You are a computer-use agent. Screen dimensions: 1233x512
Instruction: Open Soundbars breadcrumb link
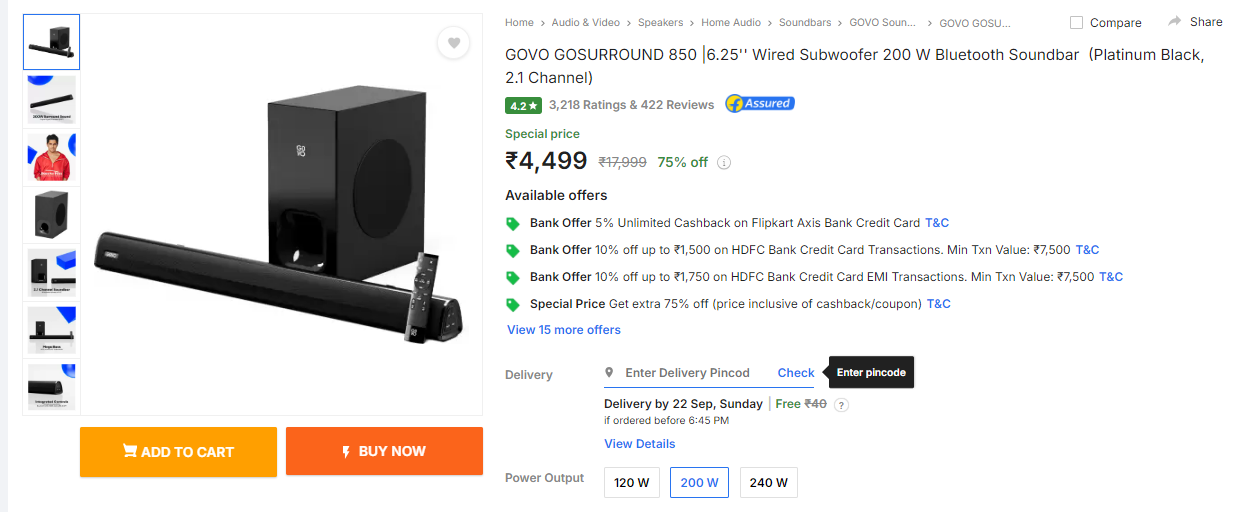pos(805,22)
